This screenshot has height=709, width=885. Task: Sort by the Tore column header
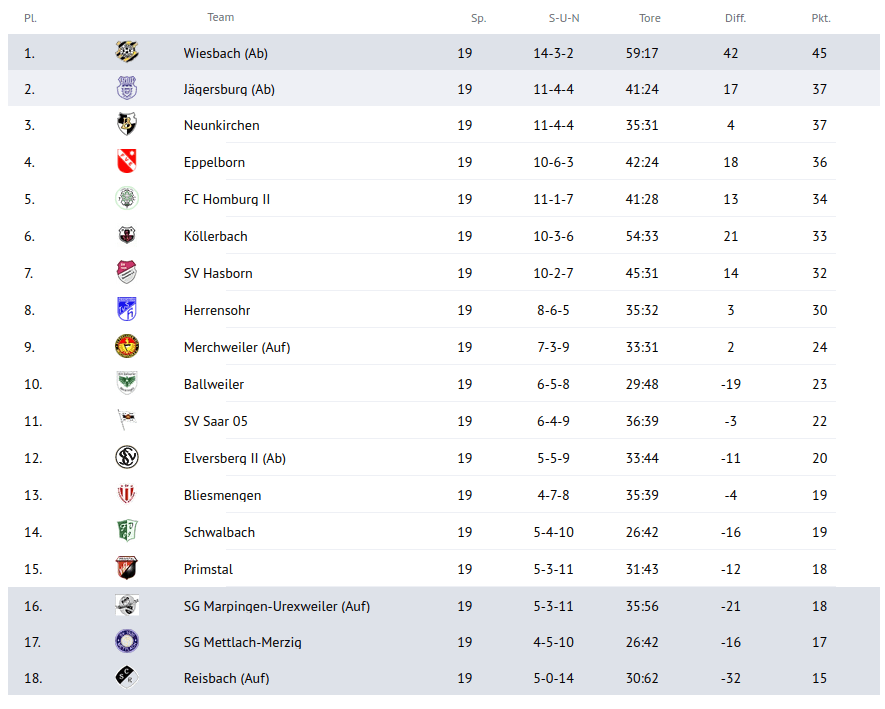pos(650,18)
